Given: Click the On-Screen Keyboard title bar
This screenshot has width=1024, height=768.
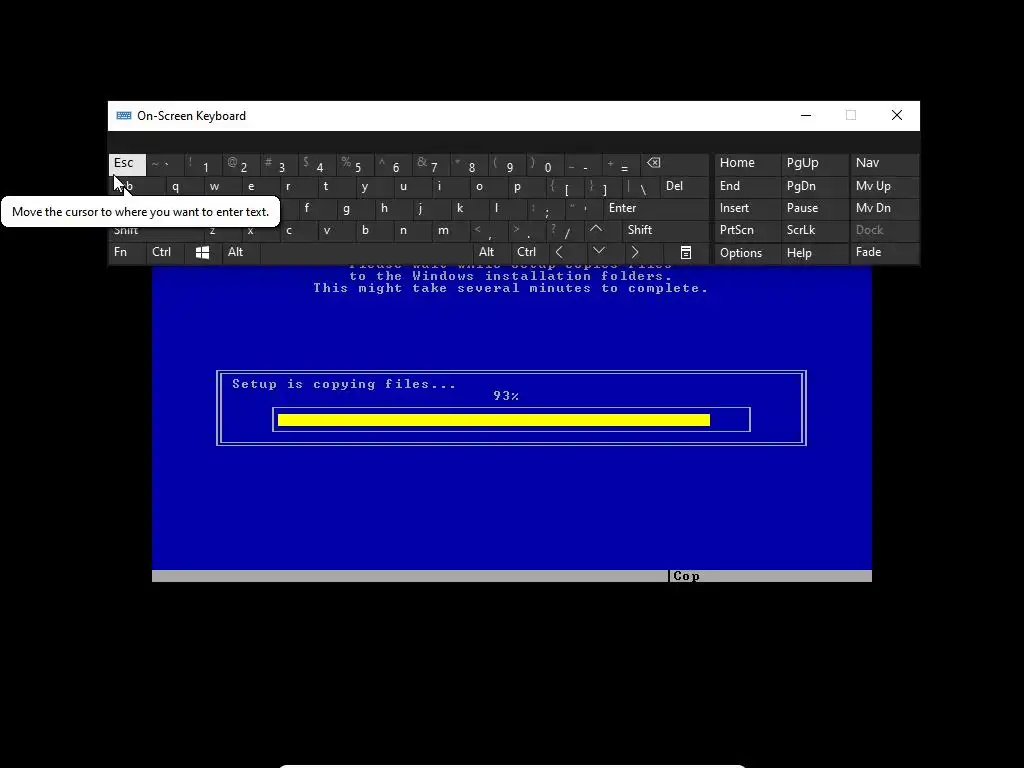Looking at the screenshot, I should 513,116.
